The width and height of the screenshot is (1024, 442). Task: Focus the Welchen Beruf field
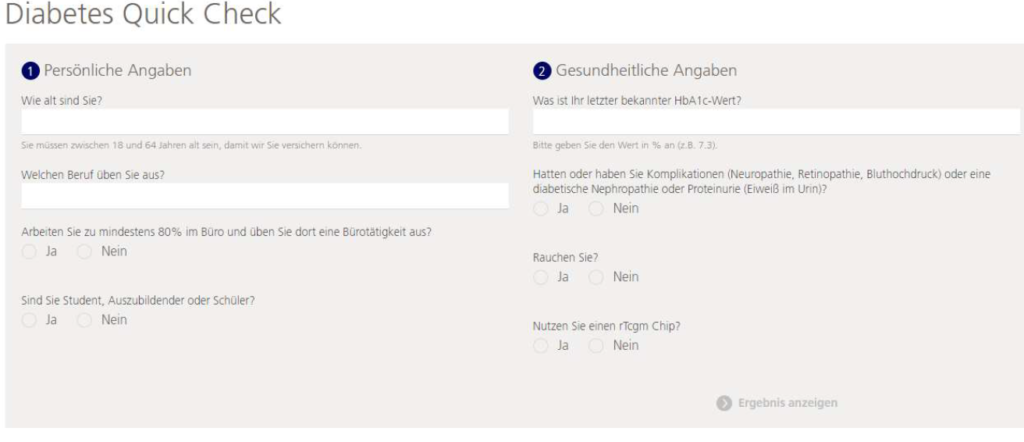click(x=265, y=196)
